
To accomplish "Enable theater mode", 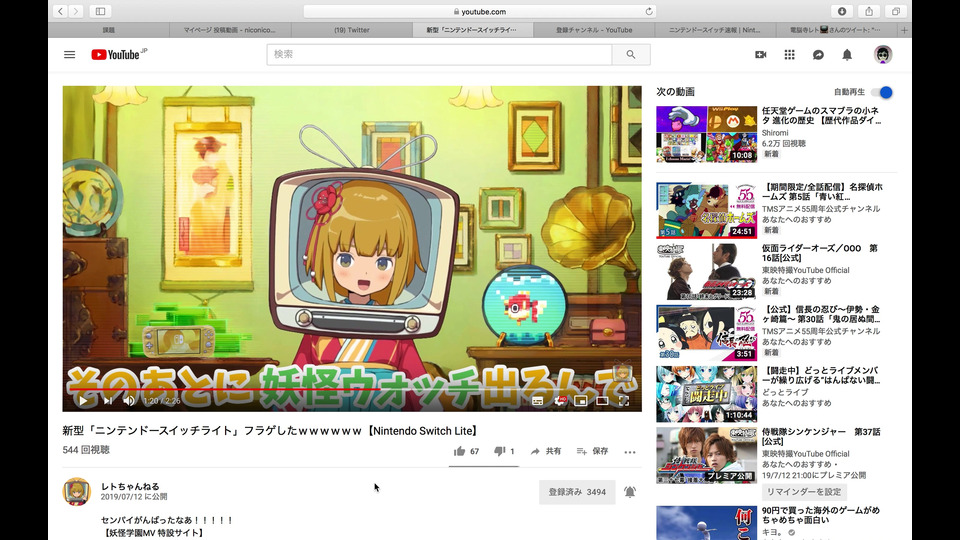I will tap(602, 400).
